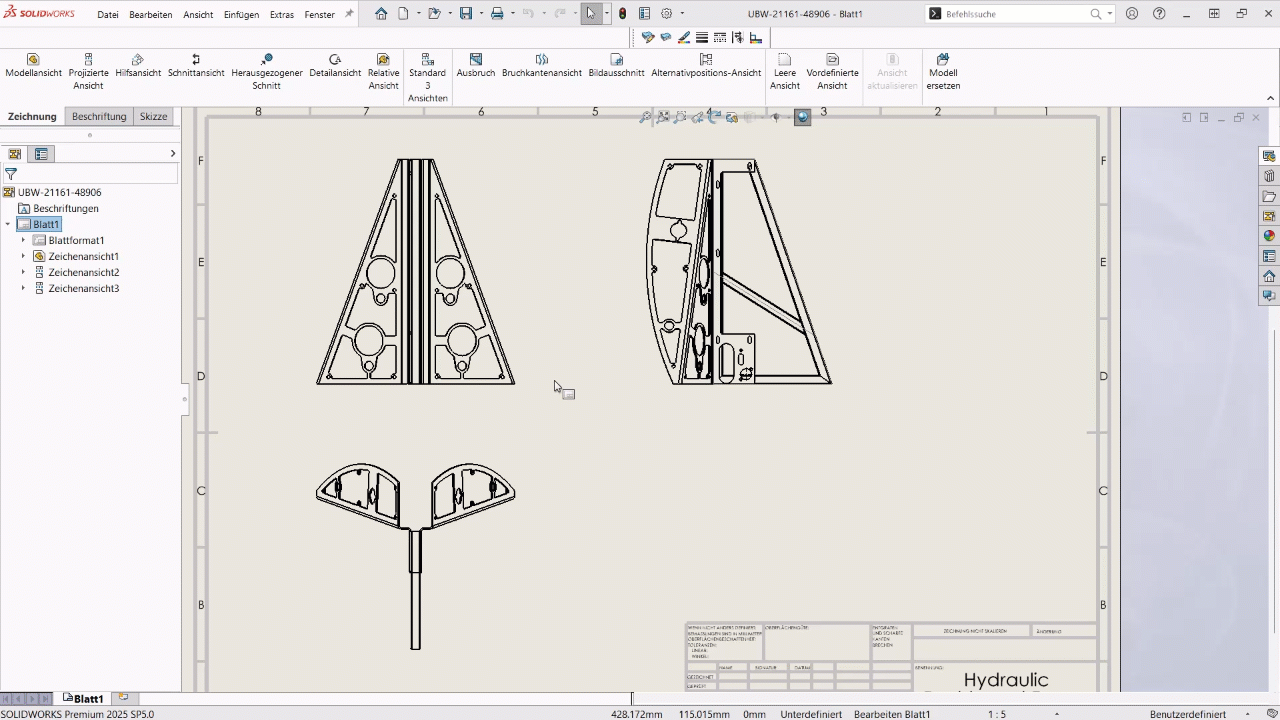Collapse the Blatt1 tree node
Viewport: 1280px width, 720px height.
coord(9,224)
